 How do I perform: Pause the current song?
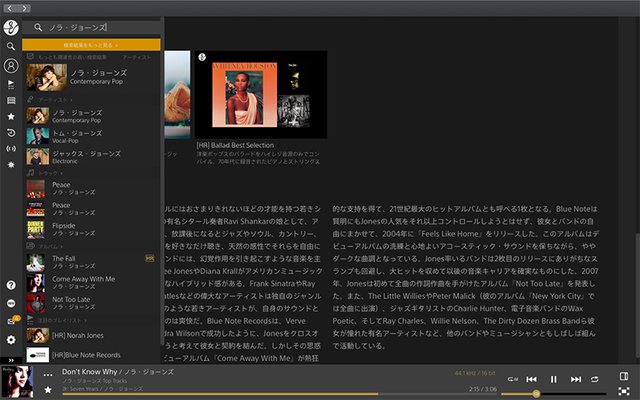pos(553,379)
